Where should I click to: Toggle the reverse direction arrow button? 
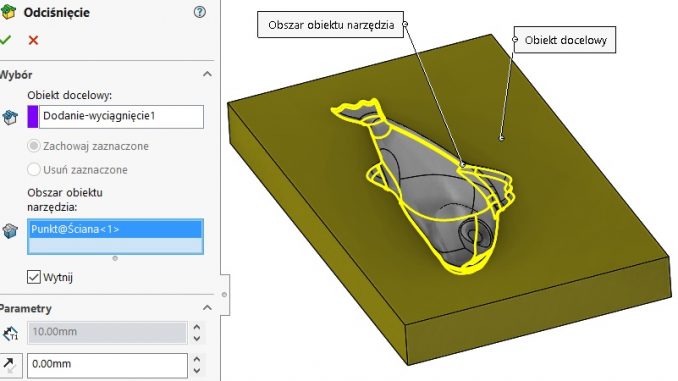[x=10, y=365]
